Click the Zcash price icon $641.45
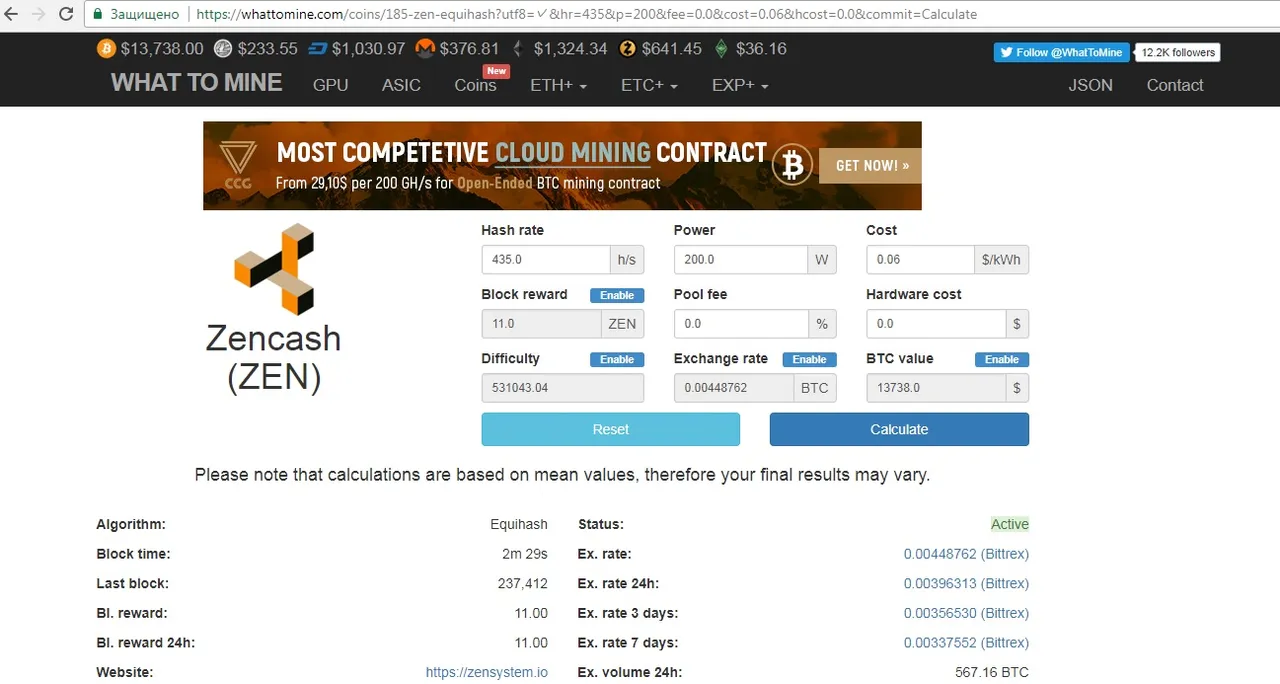 (x=628, y=48)
